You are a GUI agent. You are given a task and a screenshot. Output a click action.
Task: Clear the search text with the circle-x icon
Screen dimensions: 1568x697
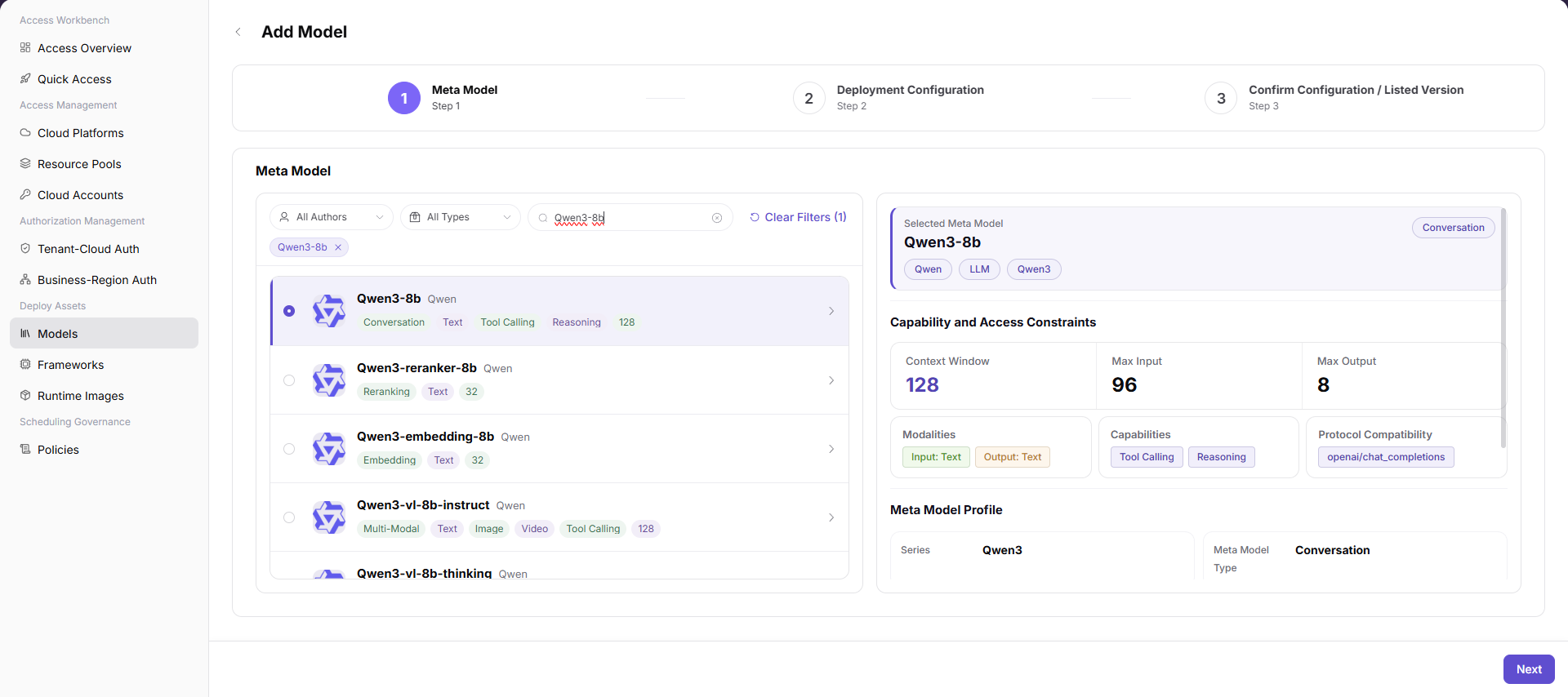717,218
